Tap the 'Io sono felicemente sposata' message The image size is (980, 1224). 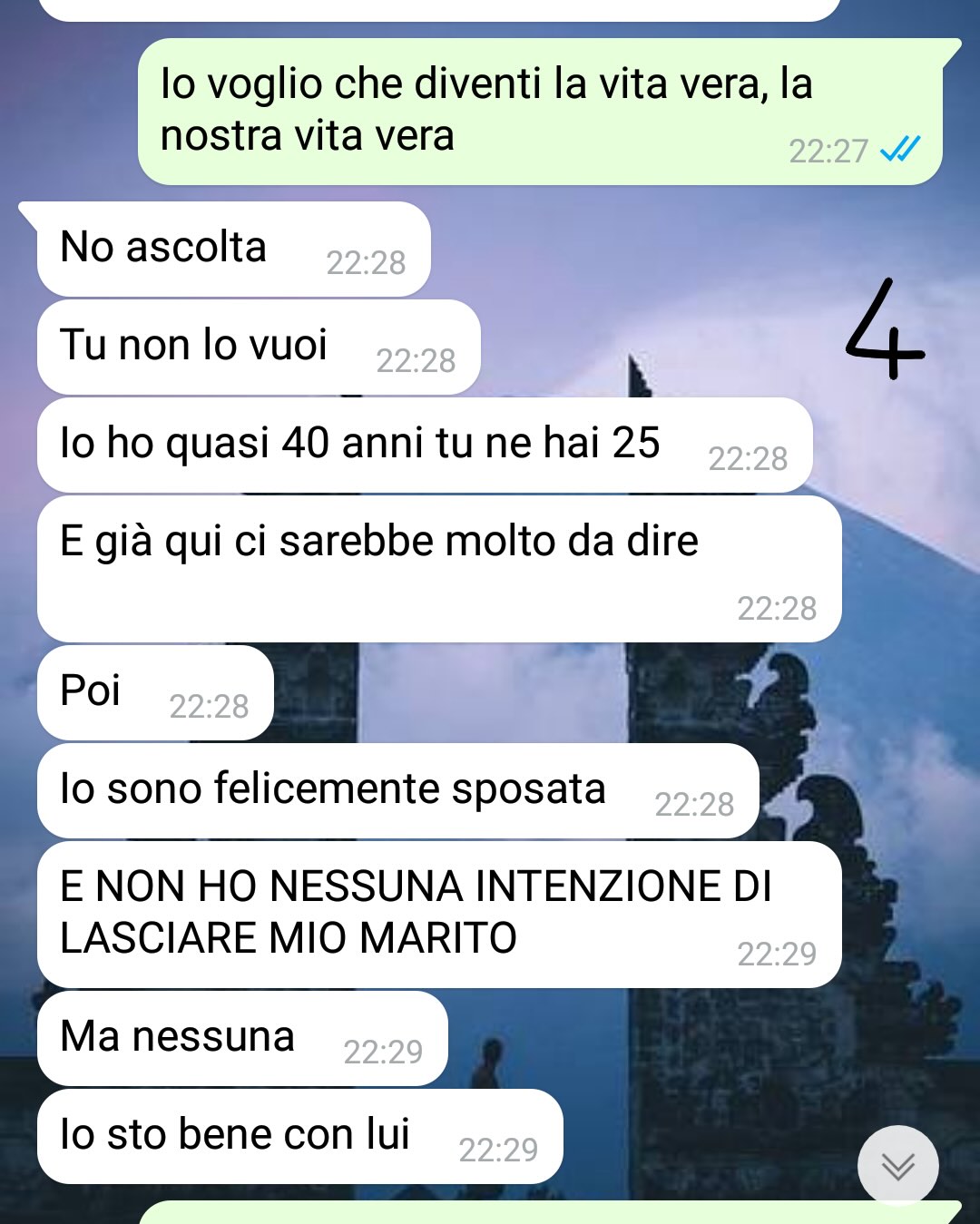point(397,790)
